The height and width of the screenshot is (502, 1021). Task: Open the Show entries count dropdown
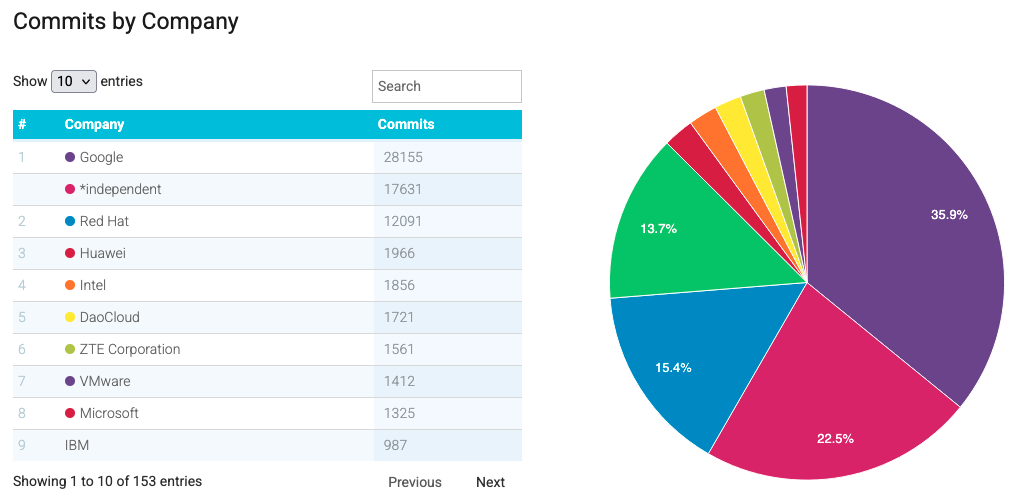pos(74,82)
